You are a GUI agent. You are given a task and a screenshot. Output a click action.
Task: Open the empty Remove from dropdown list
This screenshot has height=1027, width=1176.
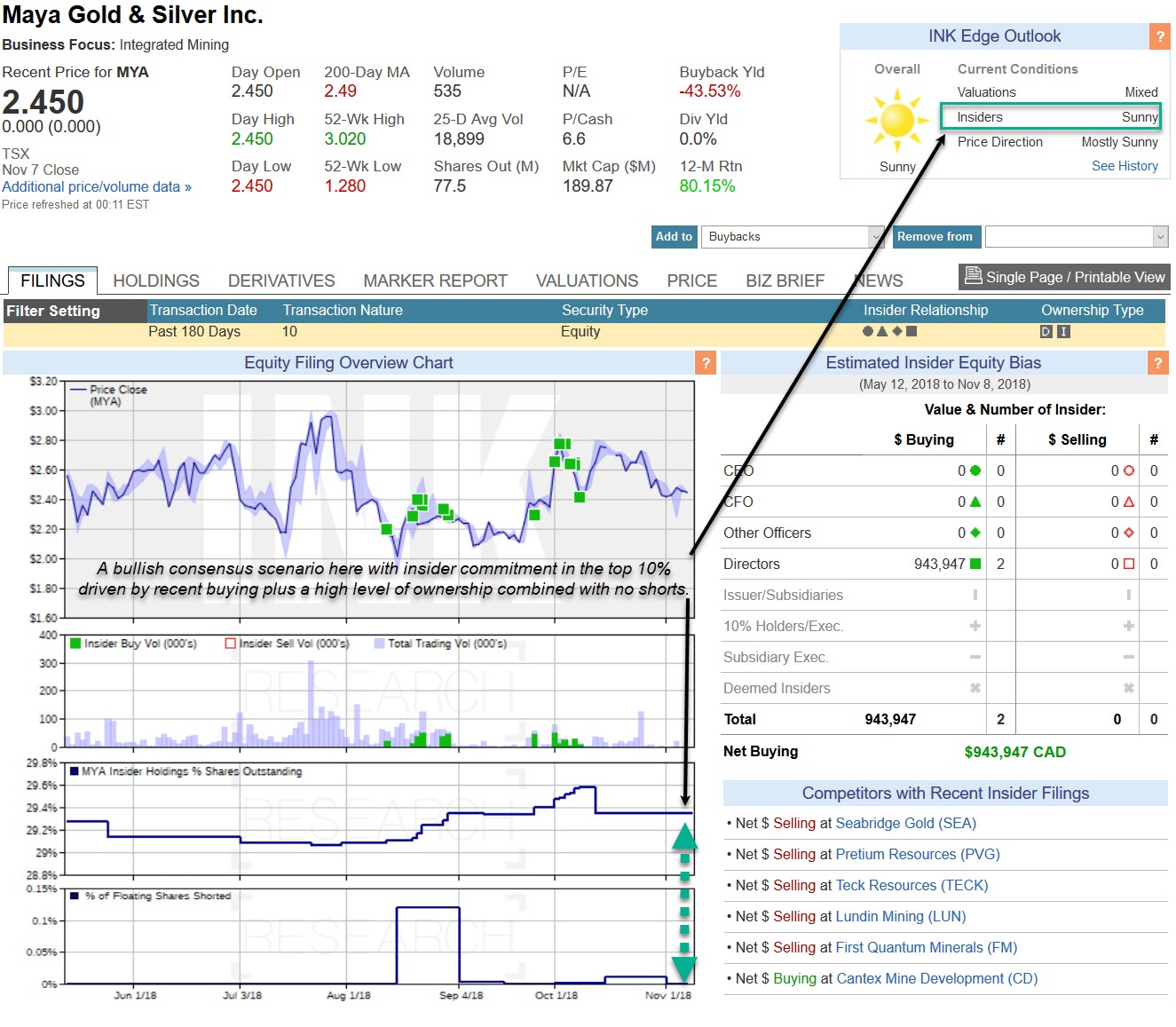(1076, 237)
